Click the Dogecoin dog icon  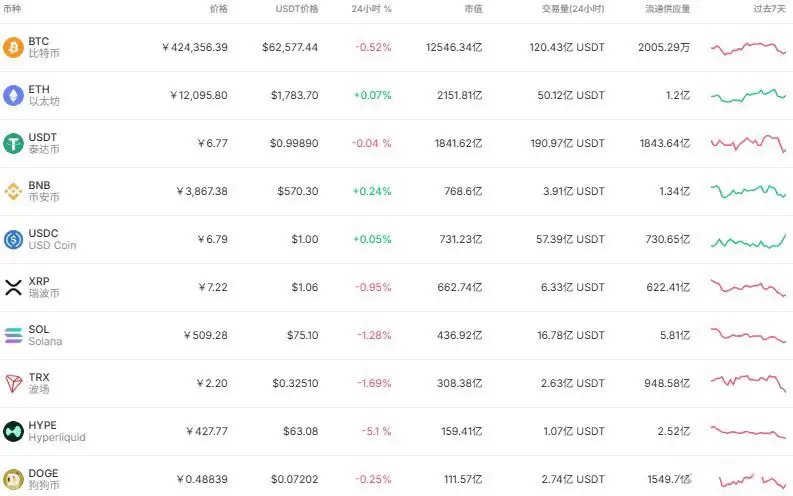coord(13,479)
